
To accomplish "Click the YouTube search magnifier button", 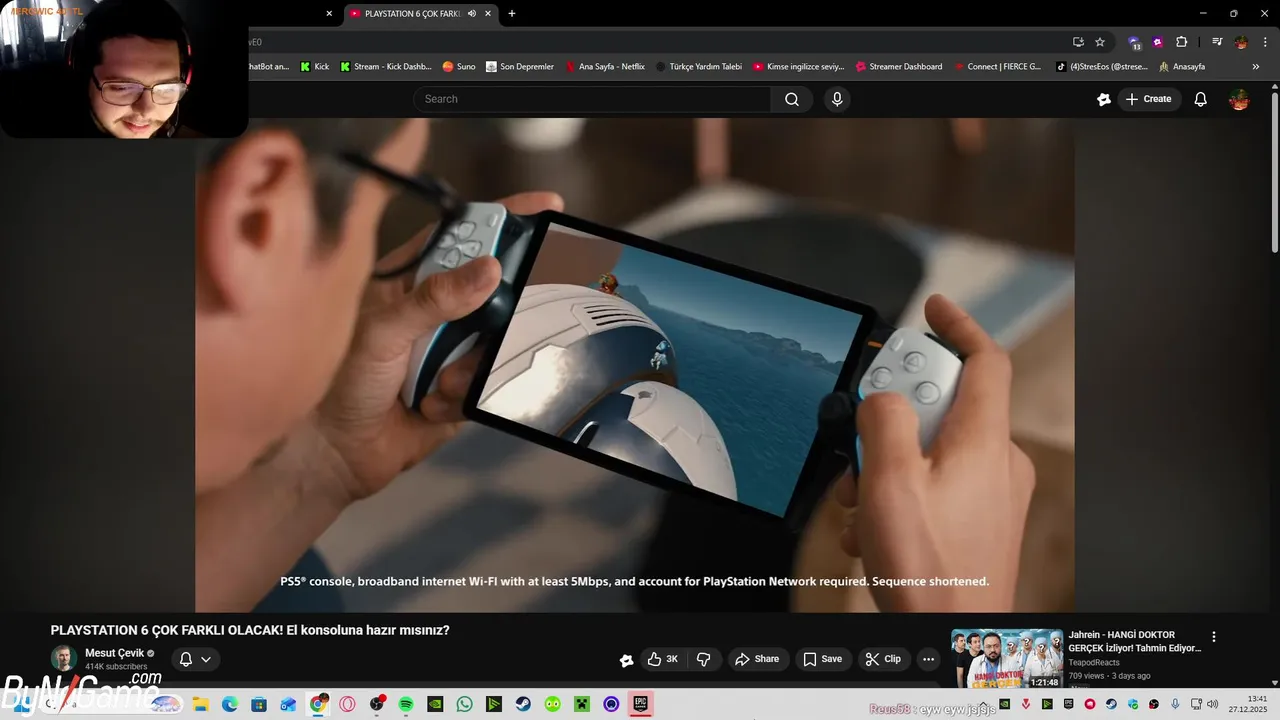I will point(791,99).
